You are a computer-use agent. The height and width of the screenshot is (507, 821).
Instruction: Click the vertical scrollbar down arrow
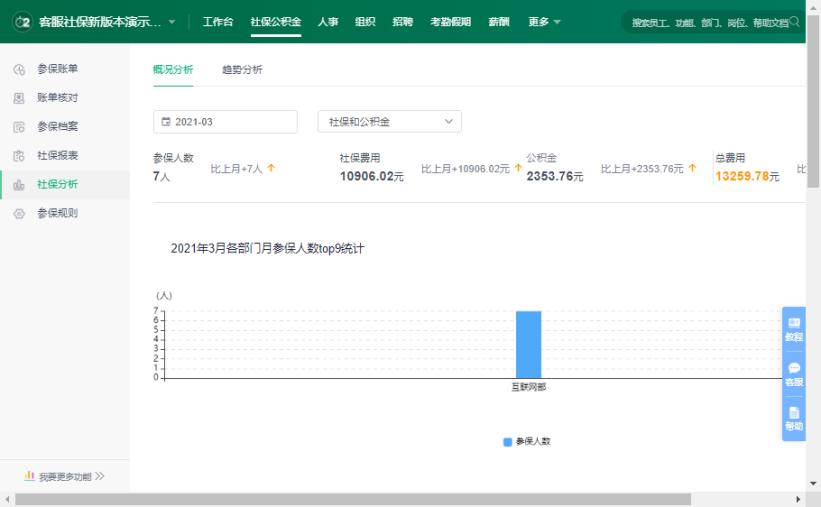click(x=813, y=483)
